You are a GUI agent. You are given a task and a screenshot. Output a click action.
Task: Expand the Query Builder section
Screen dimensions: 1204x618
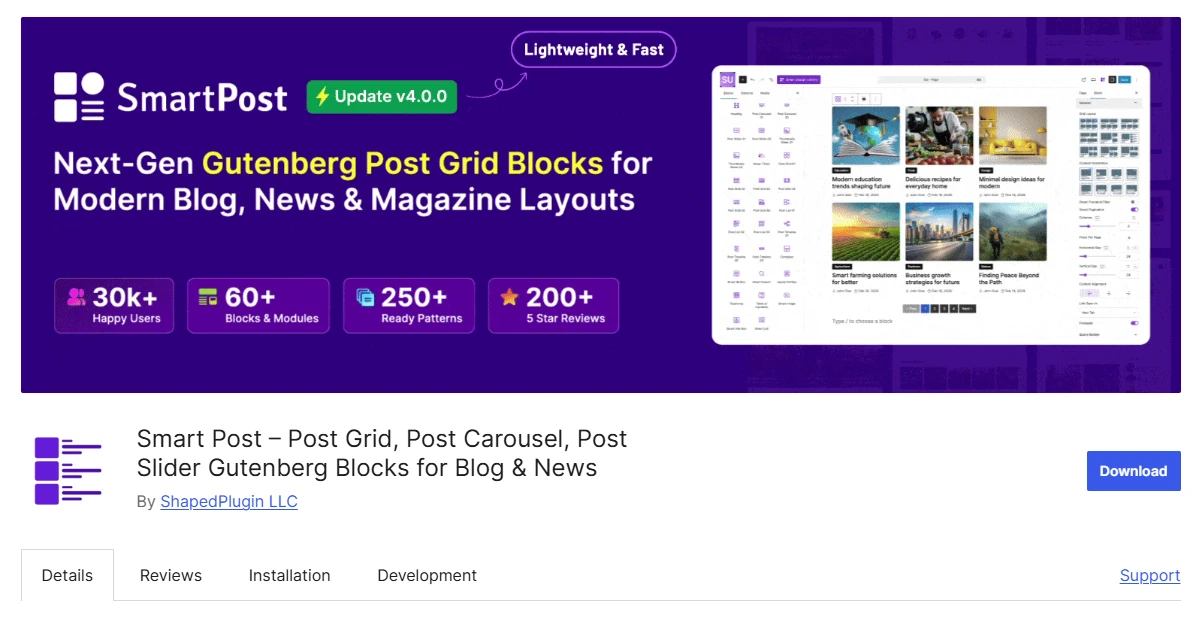click(x=1109, y=334)
